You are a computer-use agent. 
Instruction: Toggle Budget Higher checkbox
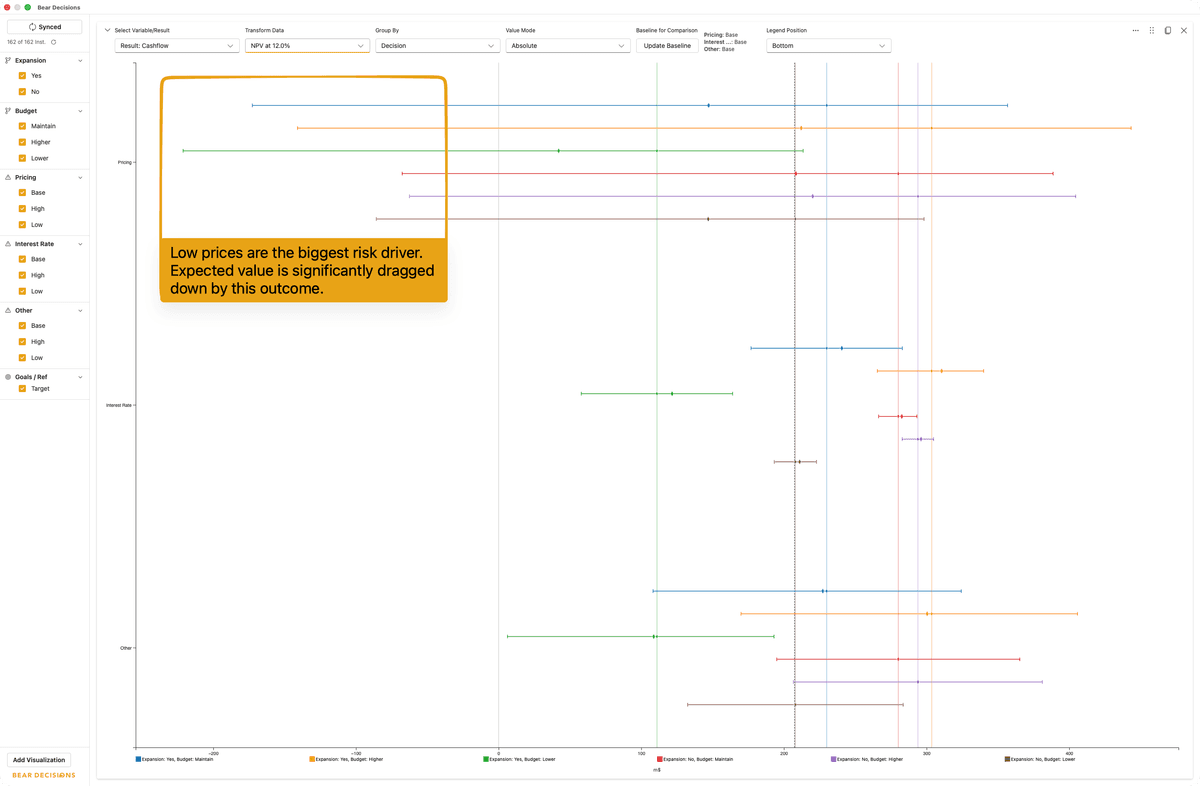click(22, 142)
